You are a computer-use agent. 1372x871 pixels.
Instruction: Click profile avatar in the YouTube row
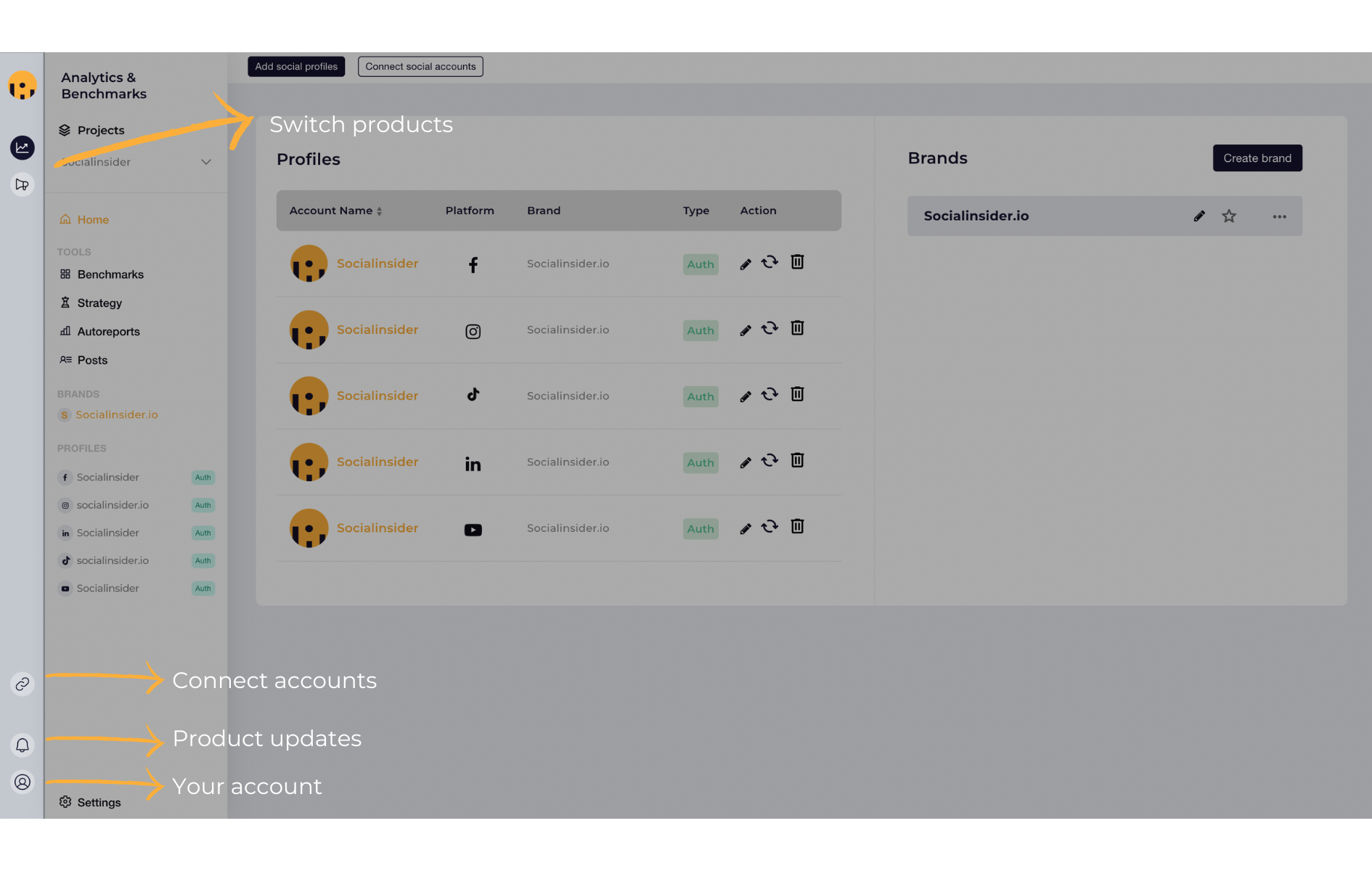[x=309, y=528]
